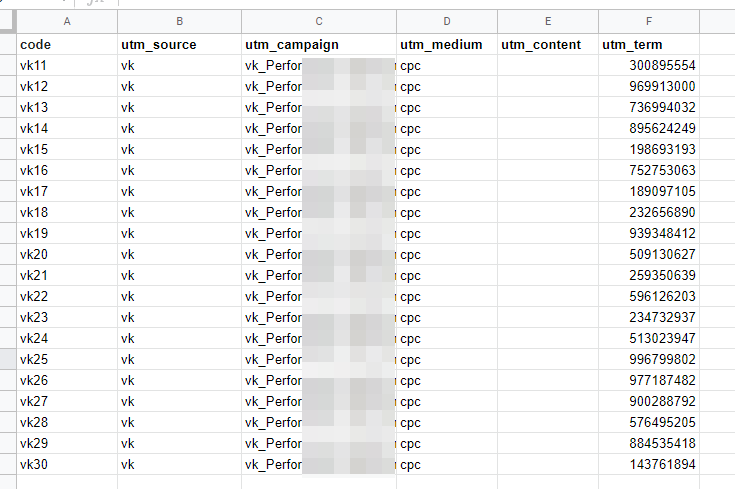Image resolution: width=735 pixels, height=489 pixels.
Task: Select the empty utm_content cell in the vk25 row
Action: coord(548,359)
